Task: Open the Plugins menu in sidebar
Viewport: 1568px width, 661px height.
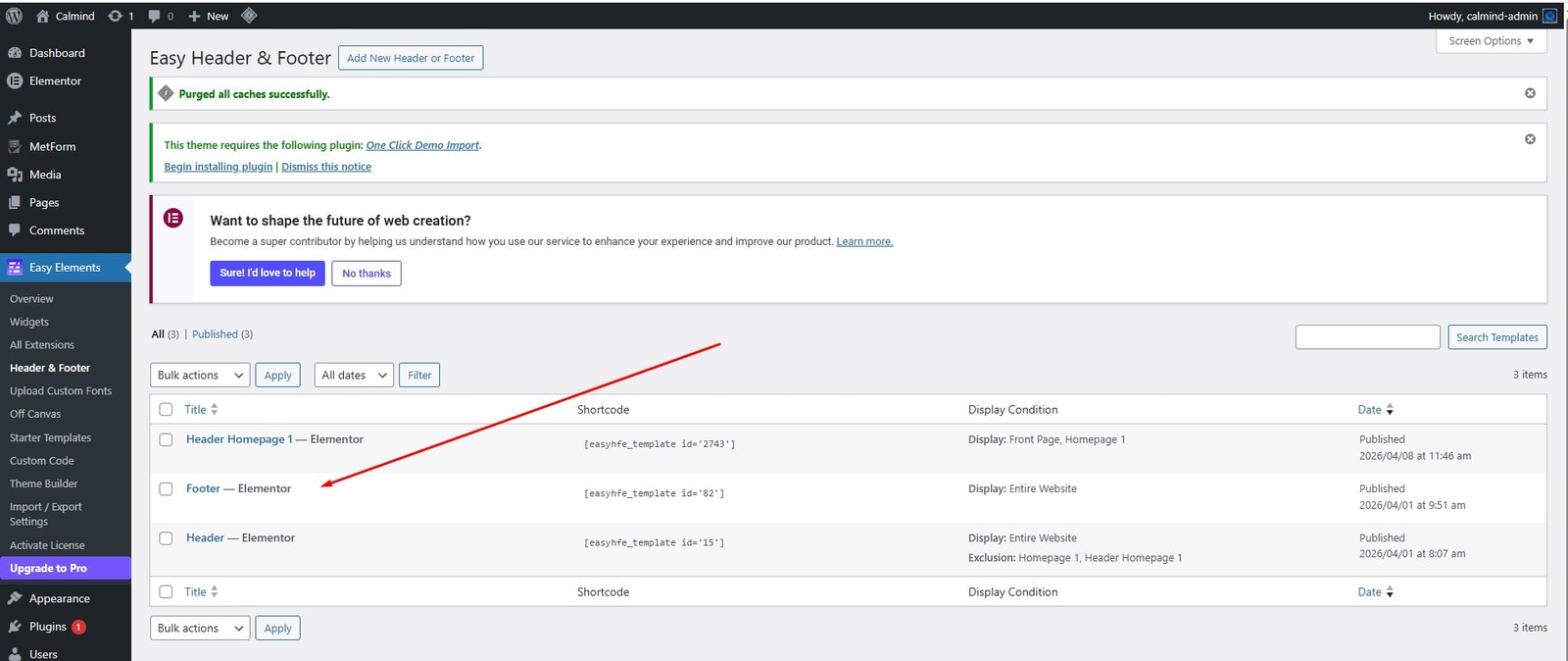Action: coord(47,627)
